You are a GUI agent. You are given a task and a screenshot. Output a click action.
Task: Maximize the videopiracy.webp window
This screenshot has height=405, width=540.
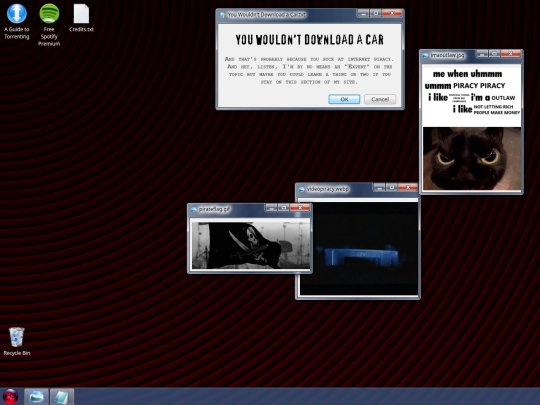click(392, 187)
